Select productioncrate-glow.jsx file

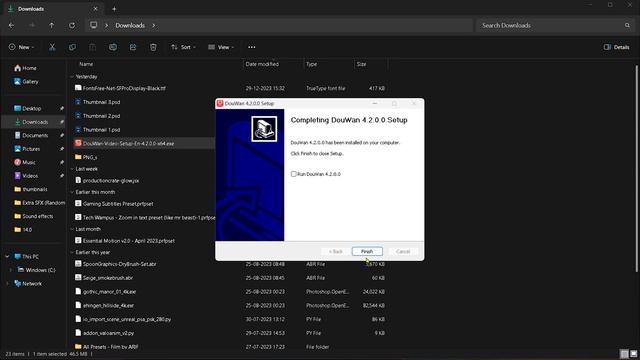click(x=111, y=180)
